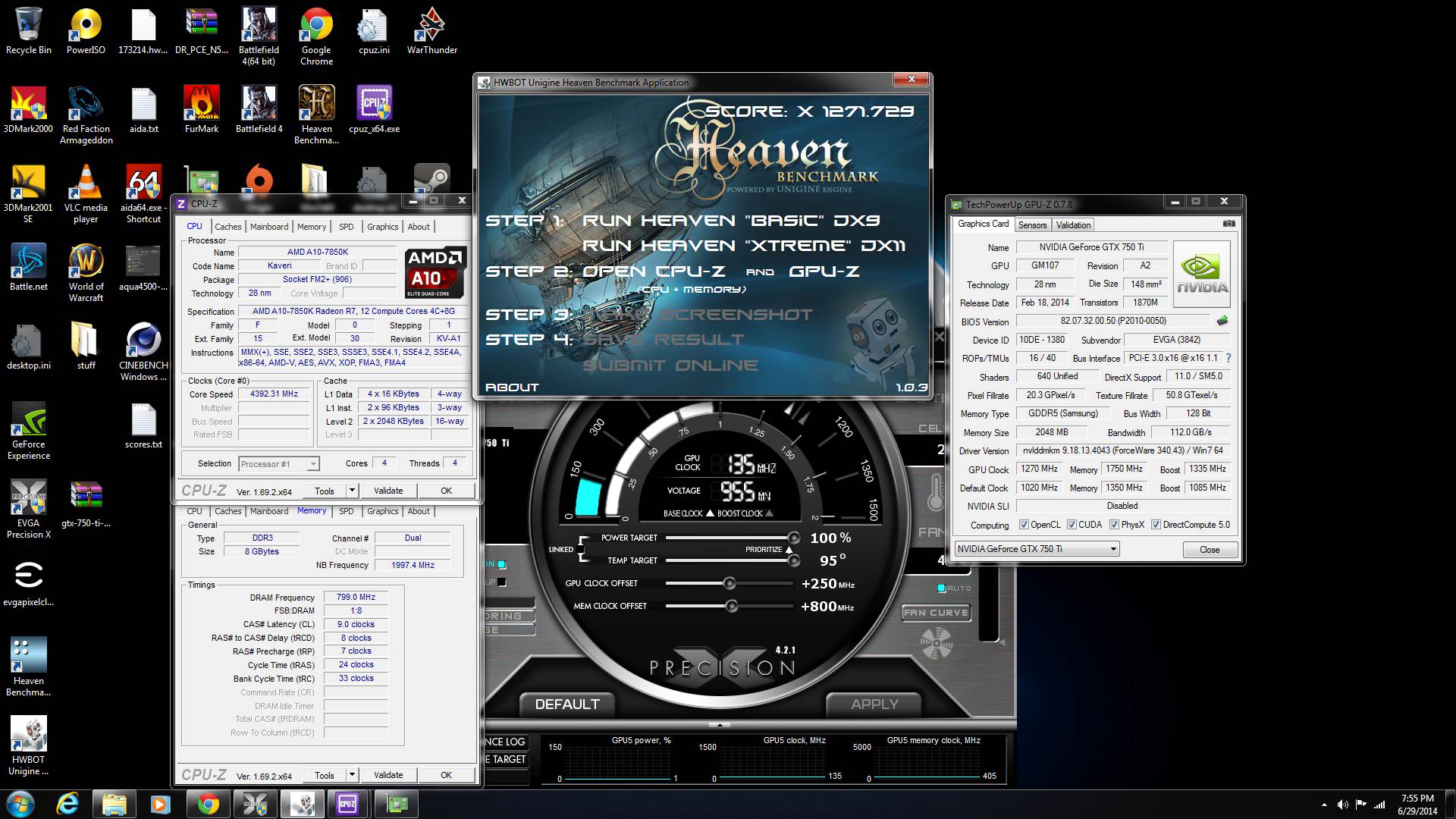Click the BIOS Version field in GPU-Z
This screenshot has height=819, width=1456.
click(x=1112, y=321)
